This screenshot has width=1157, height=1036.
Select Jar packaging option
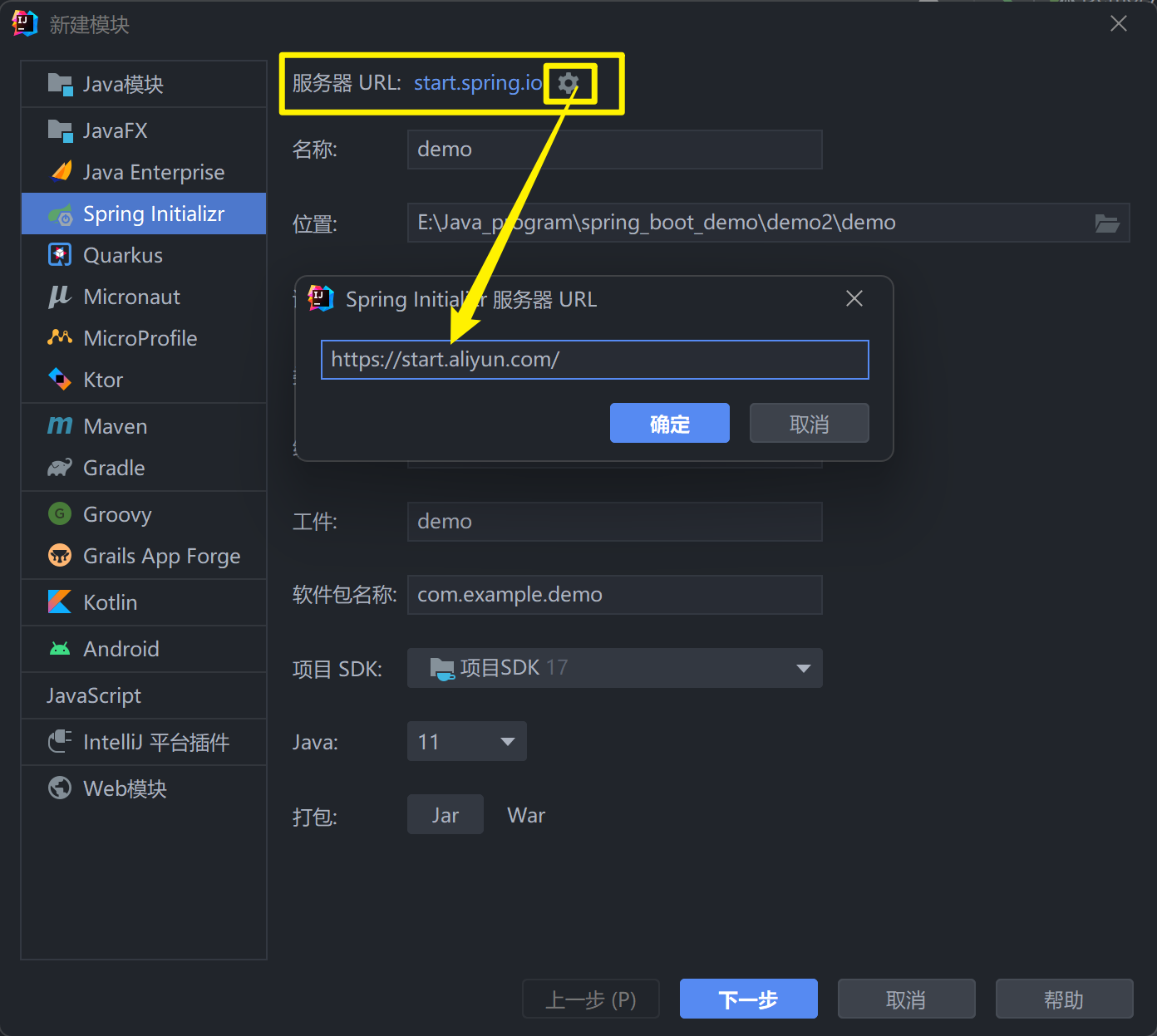446,814
